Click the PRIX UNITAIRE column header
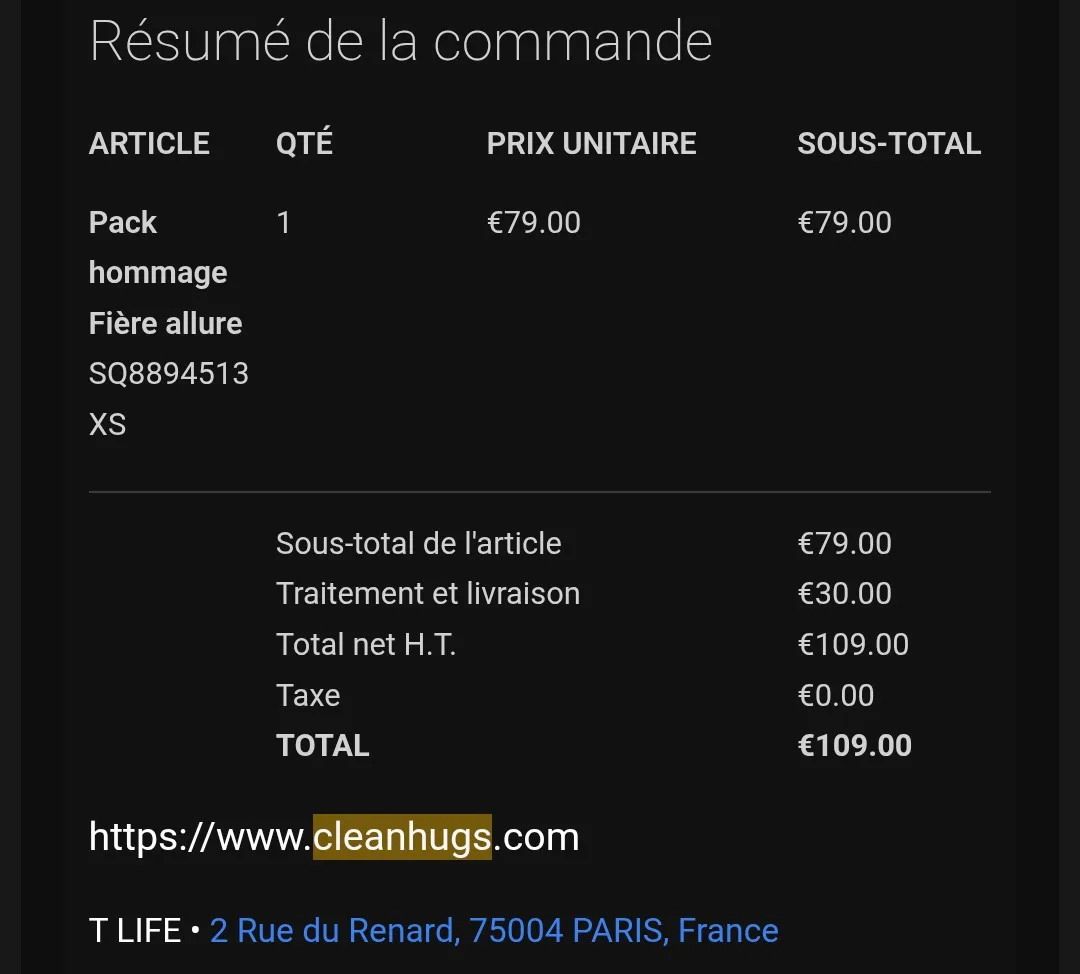The width and height of the screenshot is (1080, 974). pyautogui.click(x=591, y=143)
